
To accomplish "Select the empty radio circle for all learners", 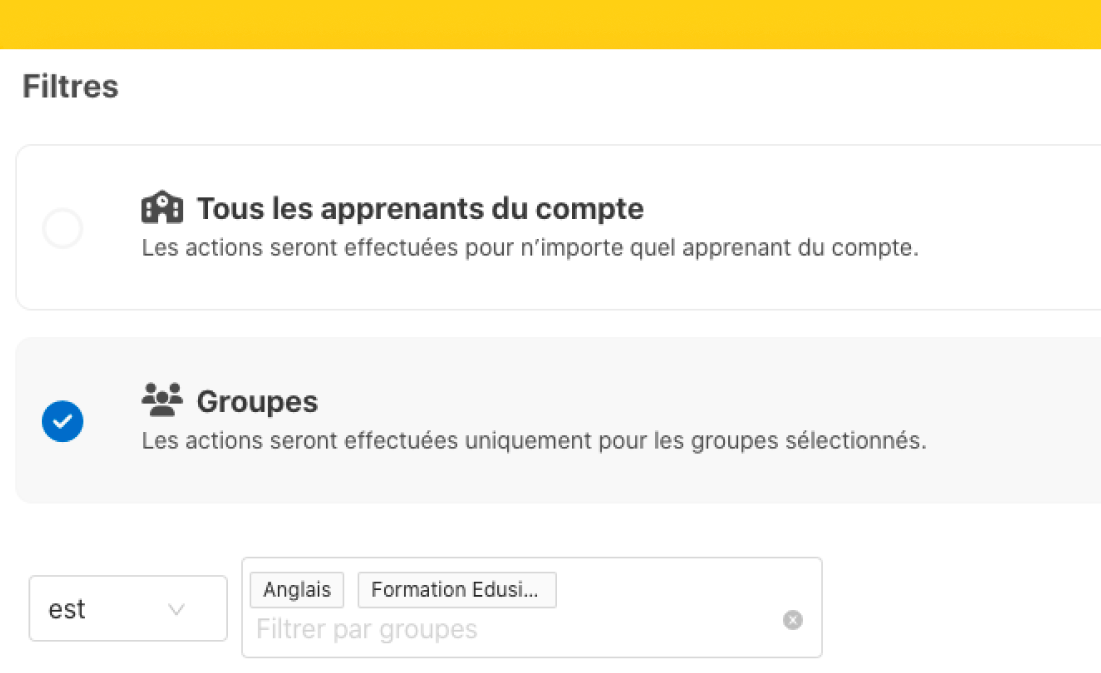I will pos(62,228).
